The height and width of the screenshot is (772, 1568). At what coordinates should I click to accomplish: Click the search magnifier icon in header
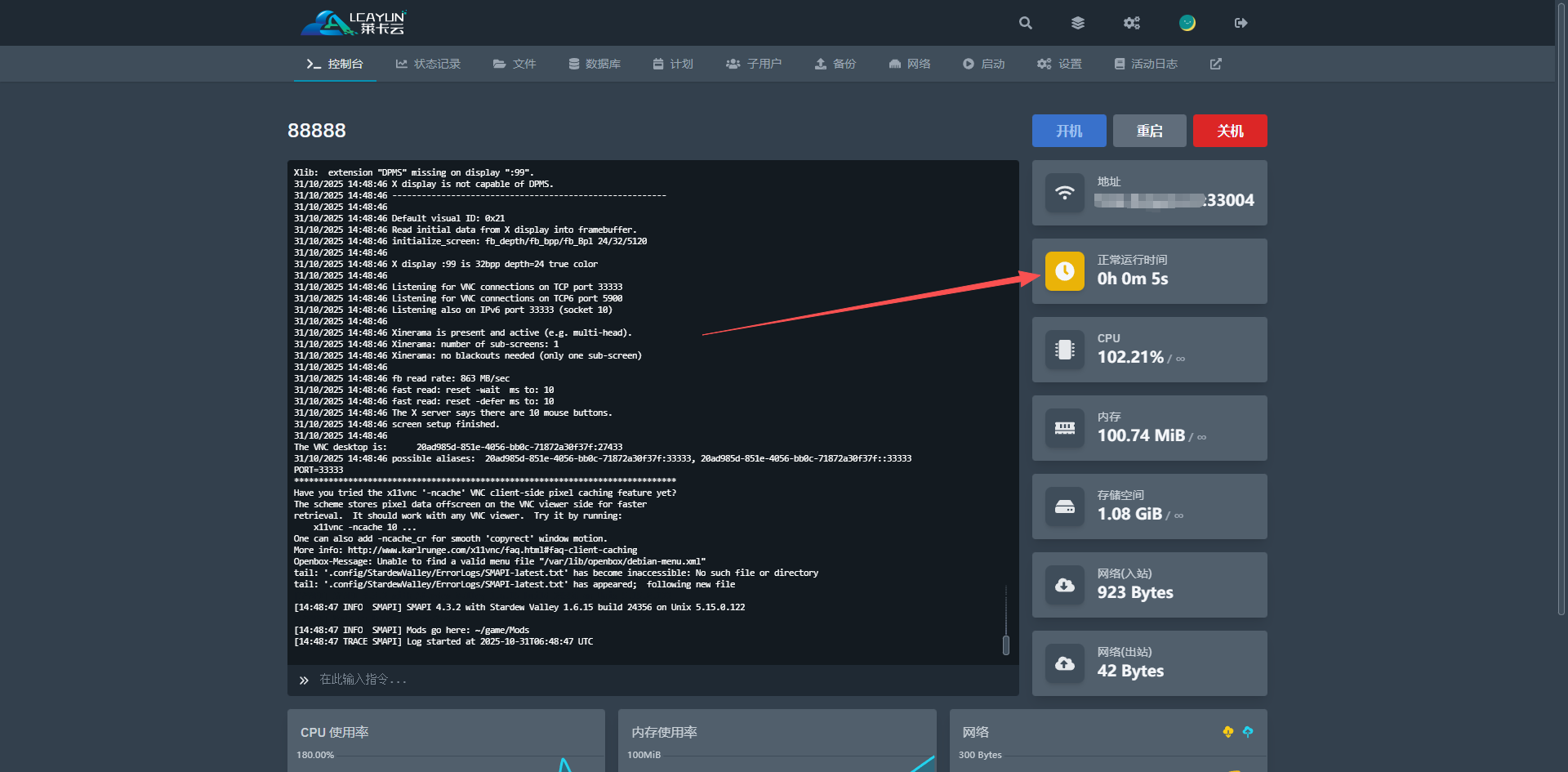point(1026,23)
